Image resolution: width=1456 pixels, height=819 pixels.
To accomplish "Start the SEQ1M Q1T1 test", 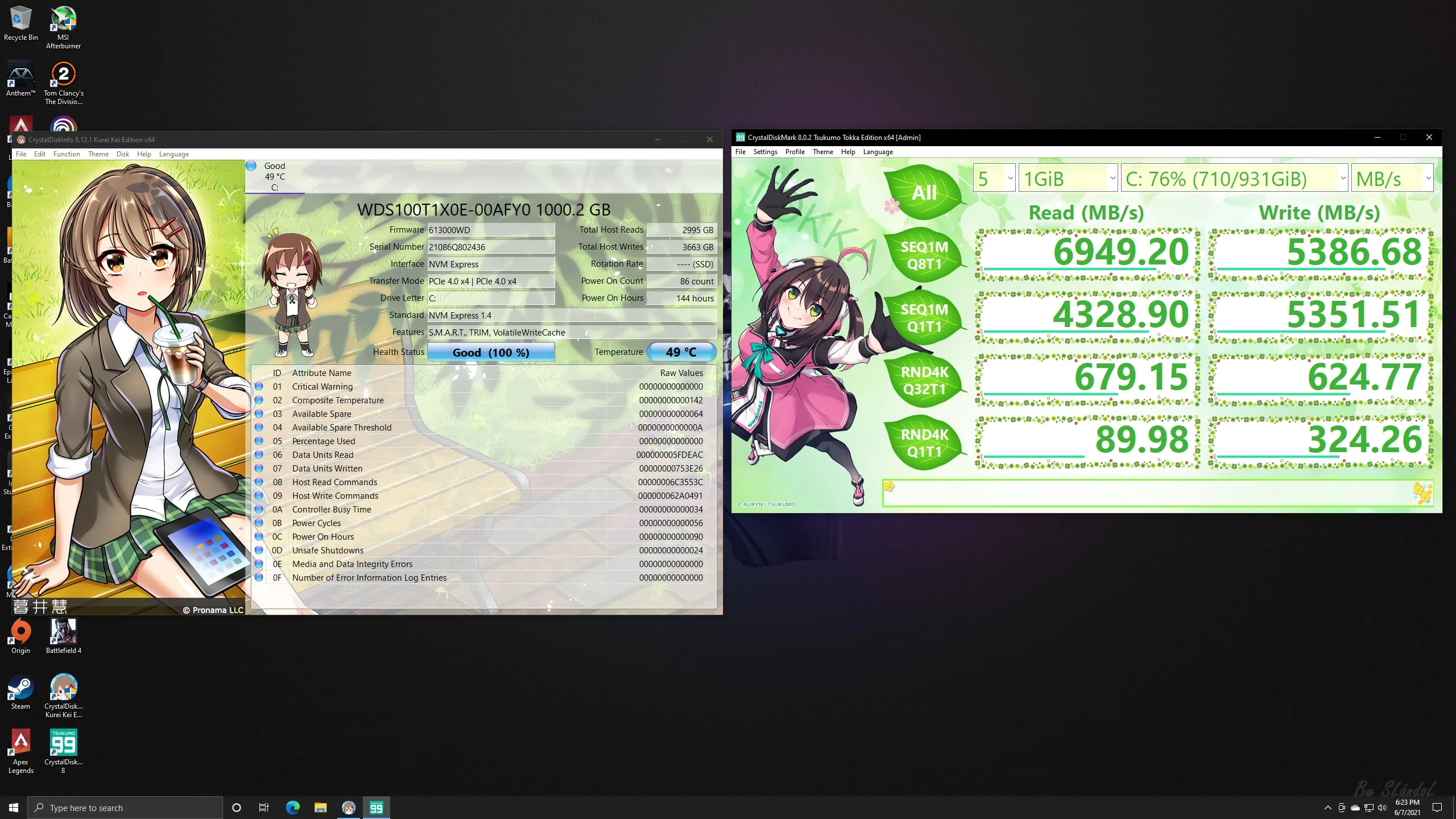I will tap(924, 317).
